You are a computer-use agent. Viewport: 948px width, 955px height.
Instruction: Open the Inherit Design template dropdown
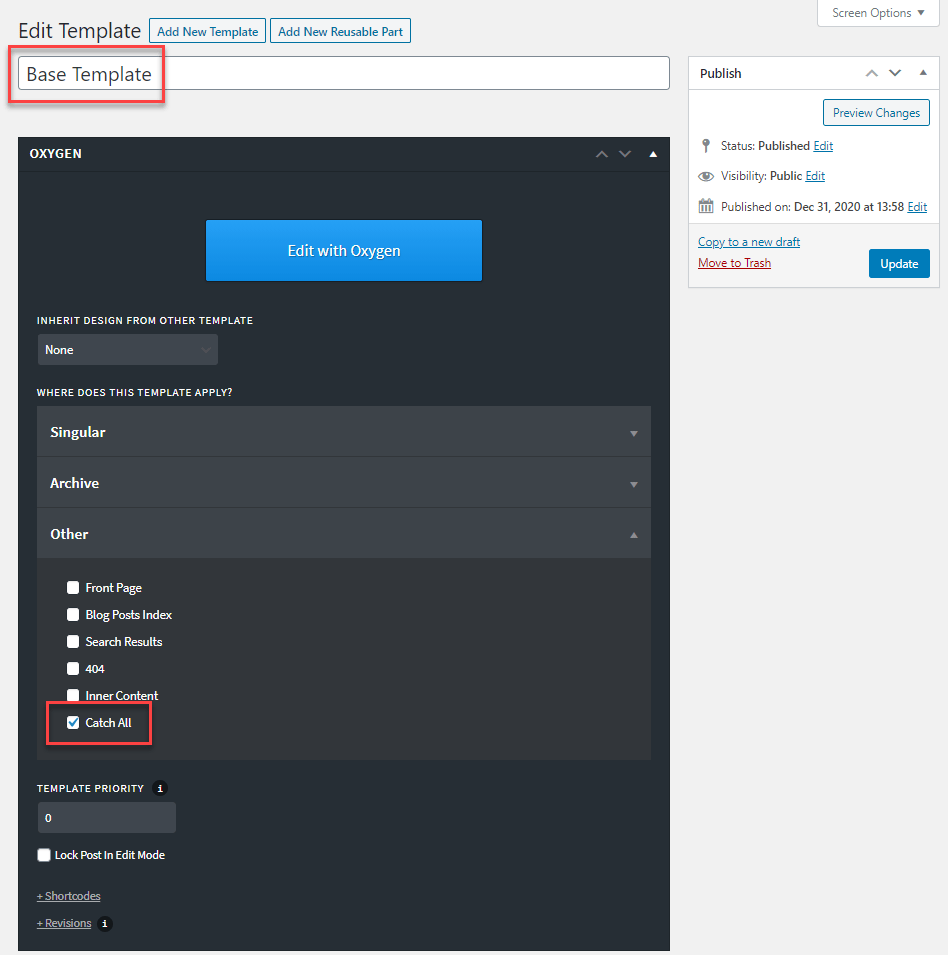tap(127, 349)
